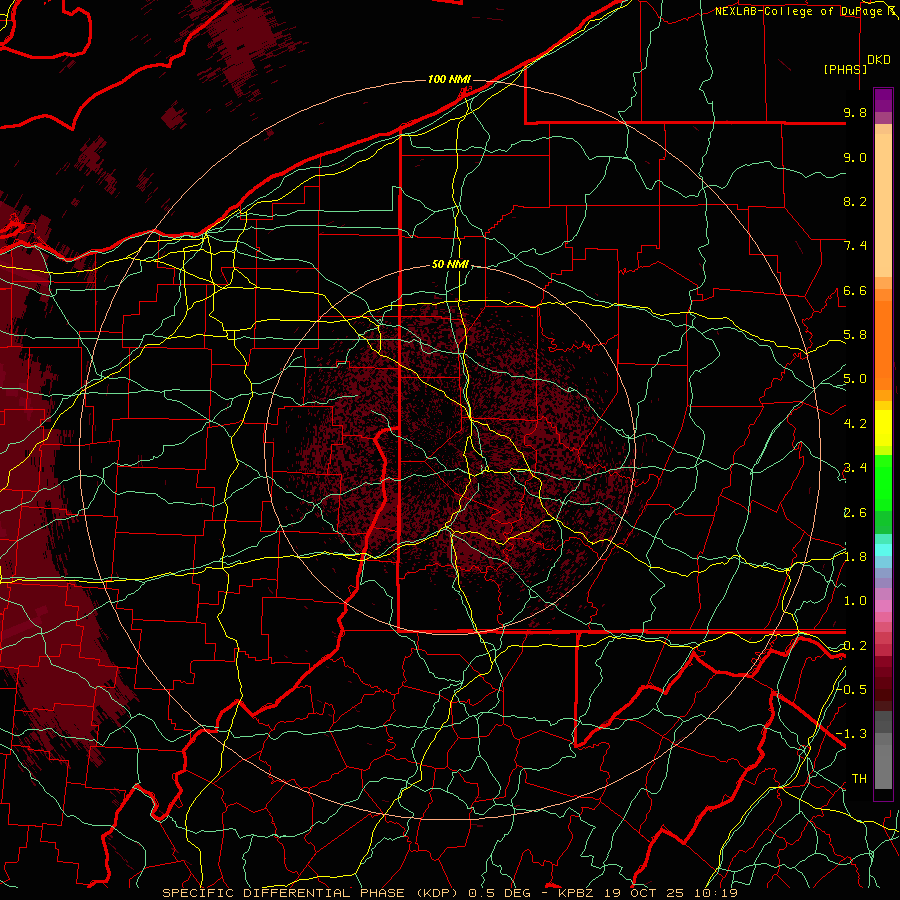Viewport: 900px width, 900px height.
Task: Pick the gray segment near TH on color bar
Action: point(883,767)
